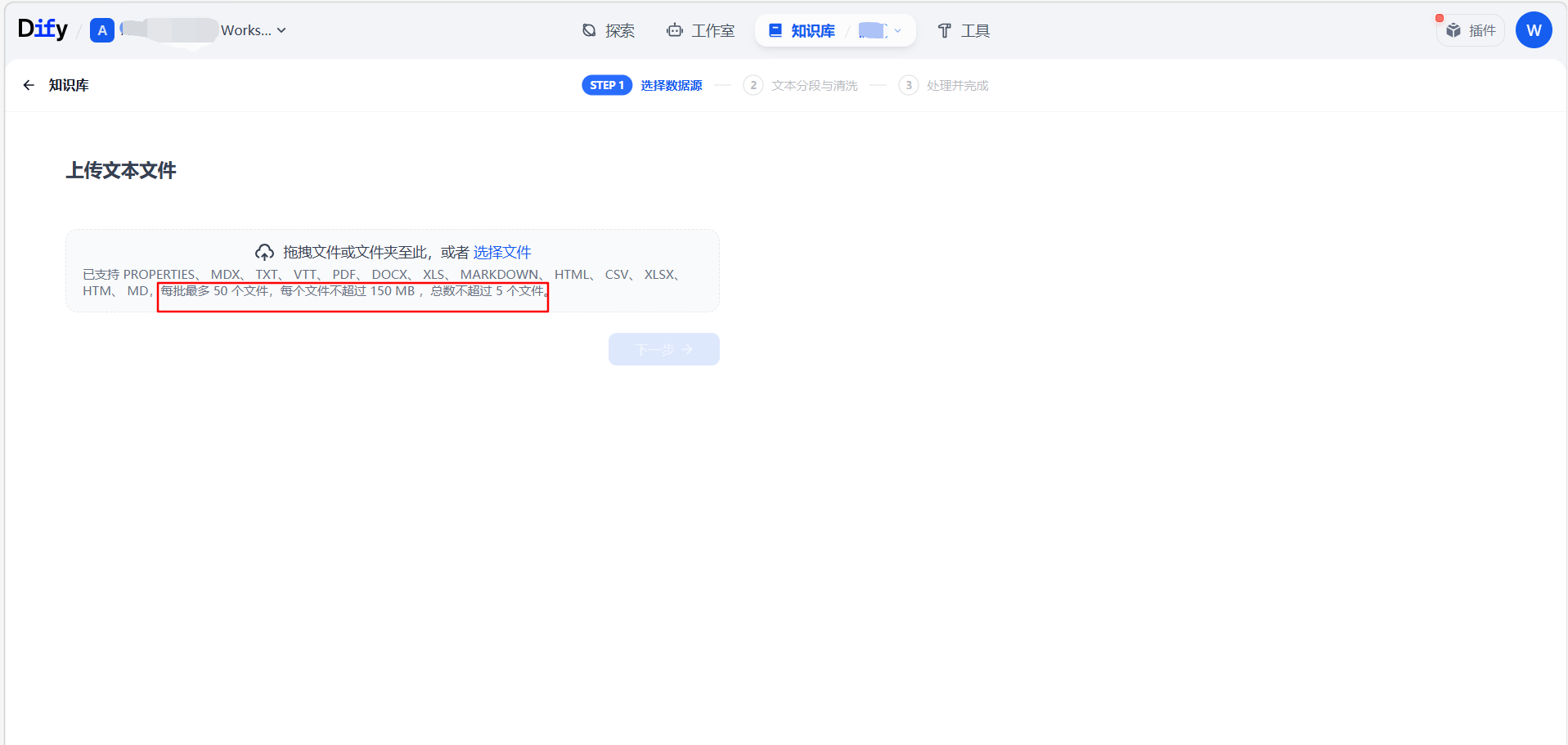This screenshot has width=1568, height=745.
Task: Switch to the 工作室 tab
Action: coord(701,30)
